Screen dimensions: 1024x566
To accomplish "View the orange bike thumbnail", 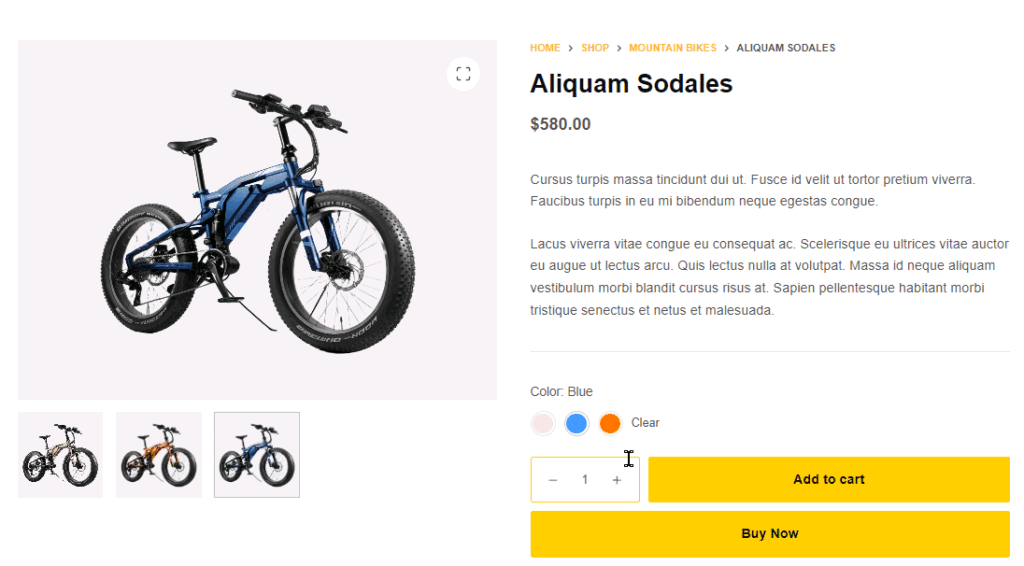I will 158,455.
